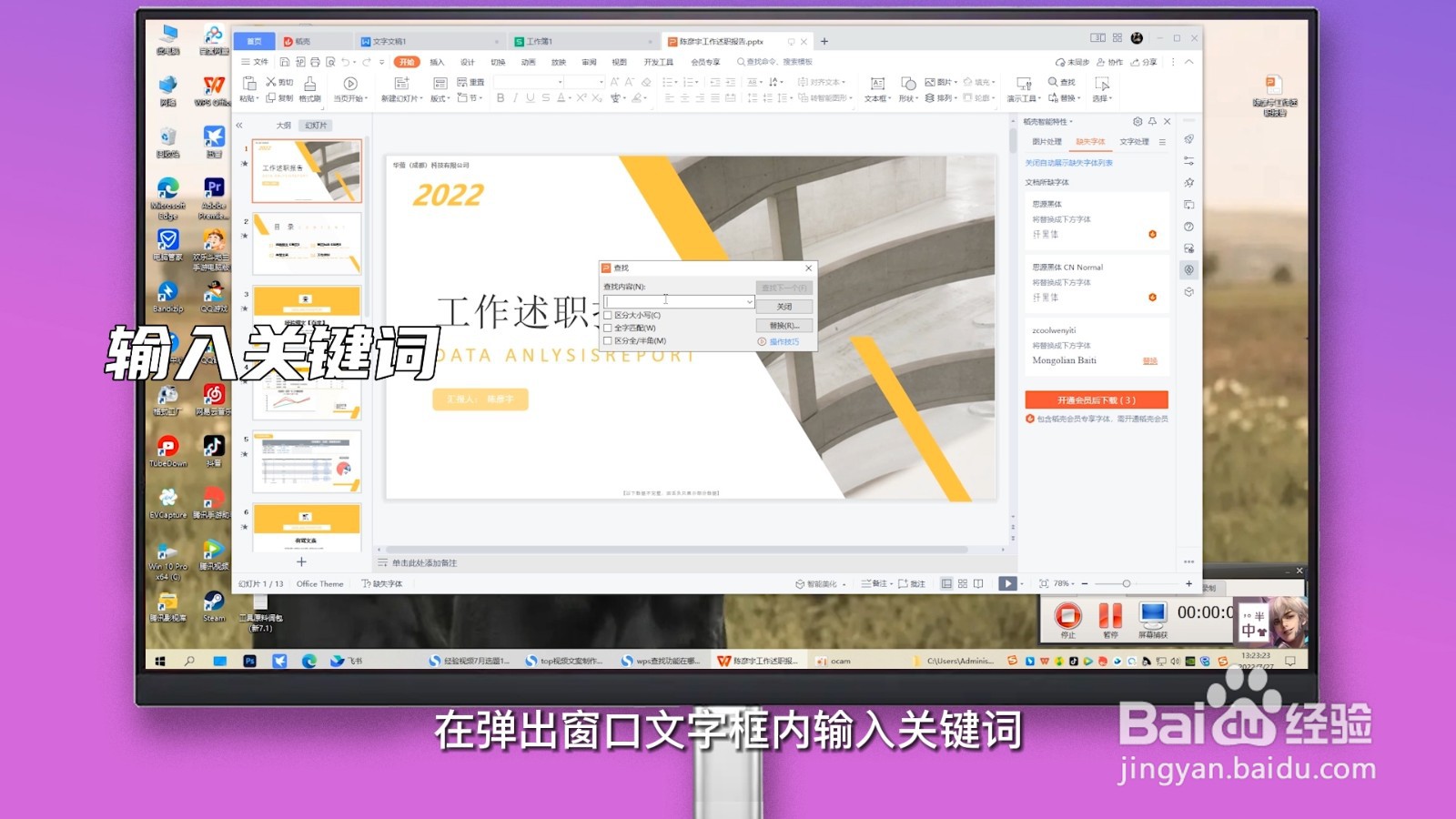Switch to the Outline (大纲) pane tab
The image size is (1456, 819).
pos(284,126)
